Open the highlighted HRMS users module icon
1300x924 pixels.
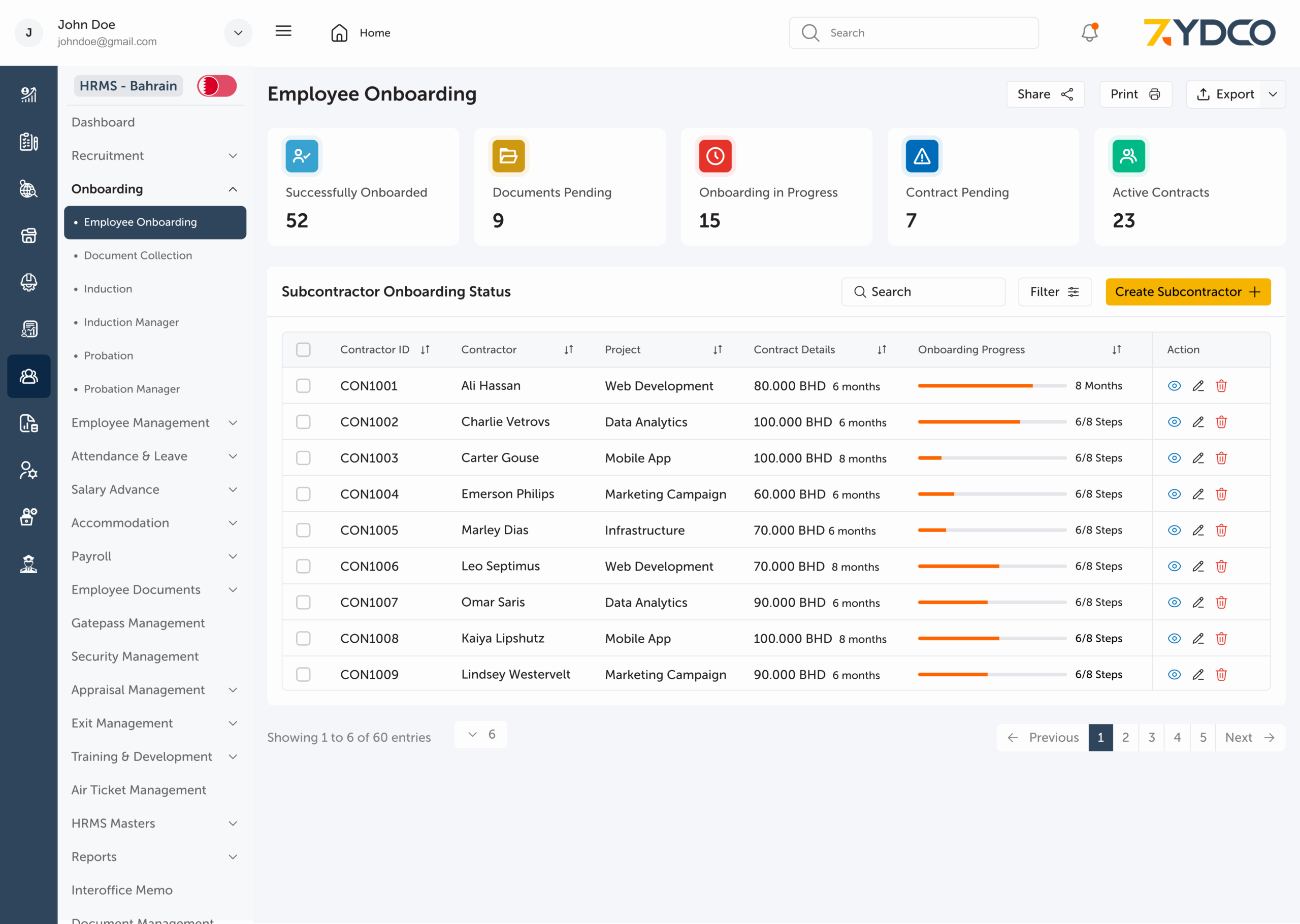(28, 376)
